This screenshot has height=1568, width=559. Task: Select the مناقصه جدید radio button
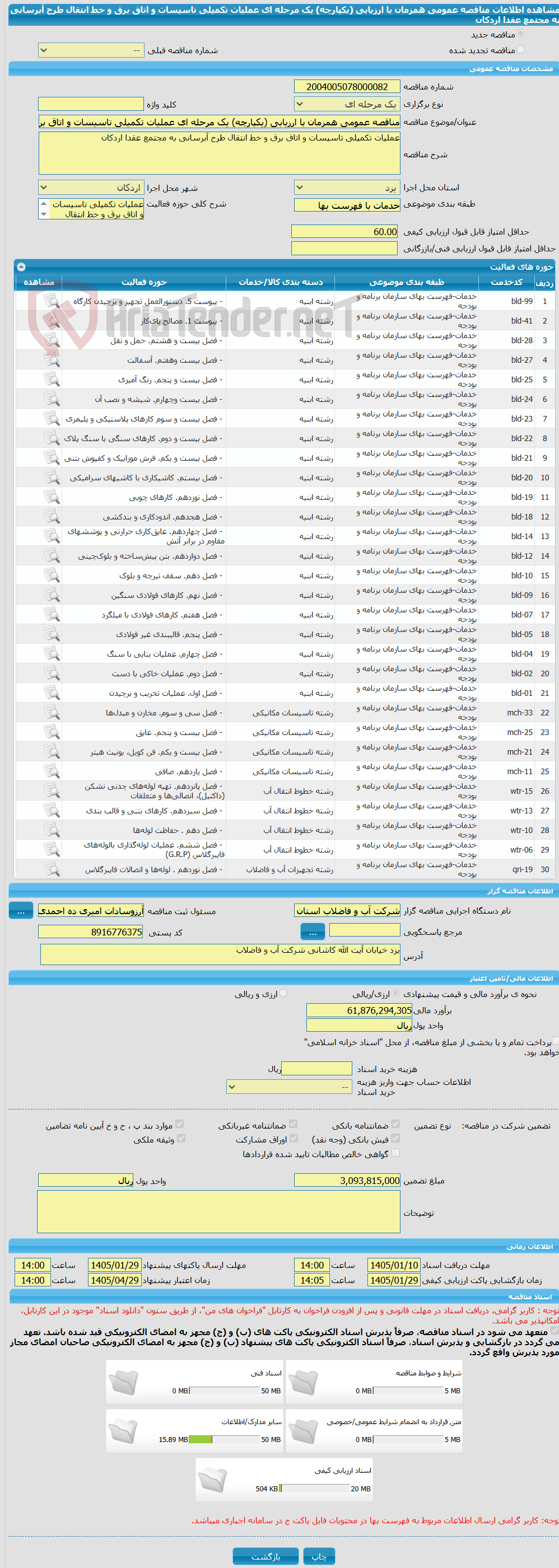point(520,34)
